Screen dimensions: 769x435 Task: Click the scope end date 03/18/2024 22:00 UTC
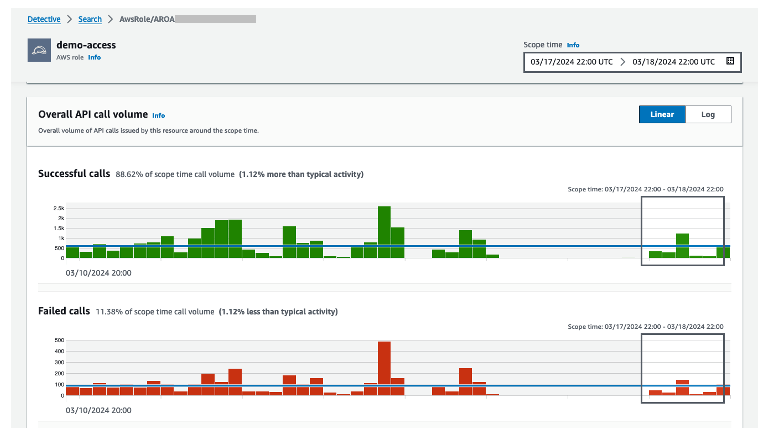673,61
